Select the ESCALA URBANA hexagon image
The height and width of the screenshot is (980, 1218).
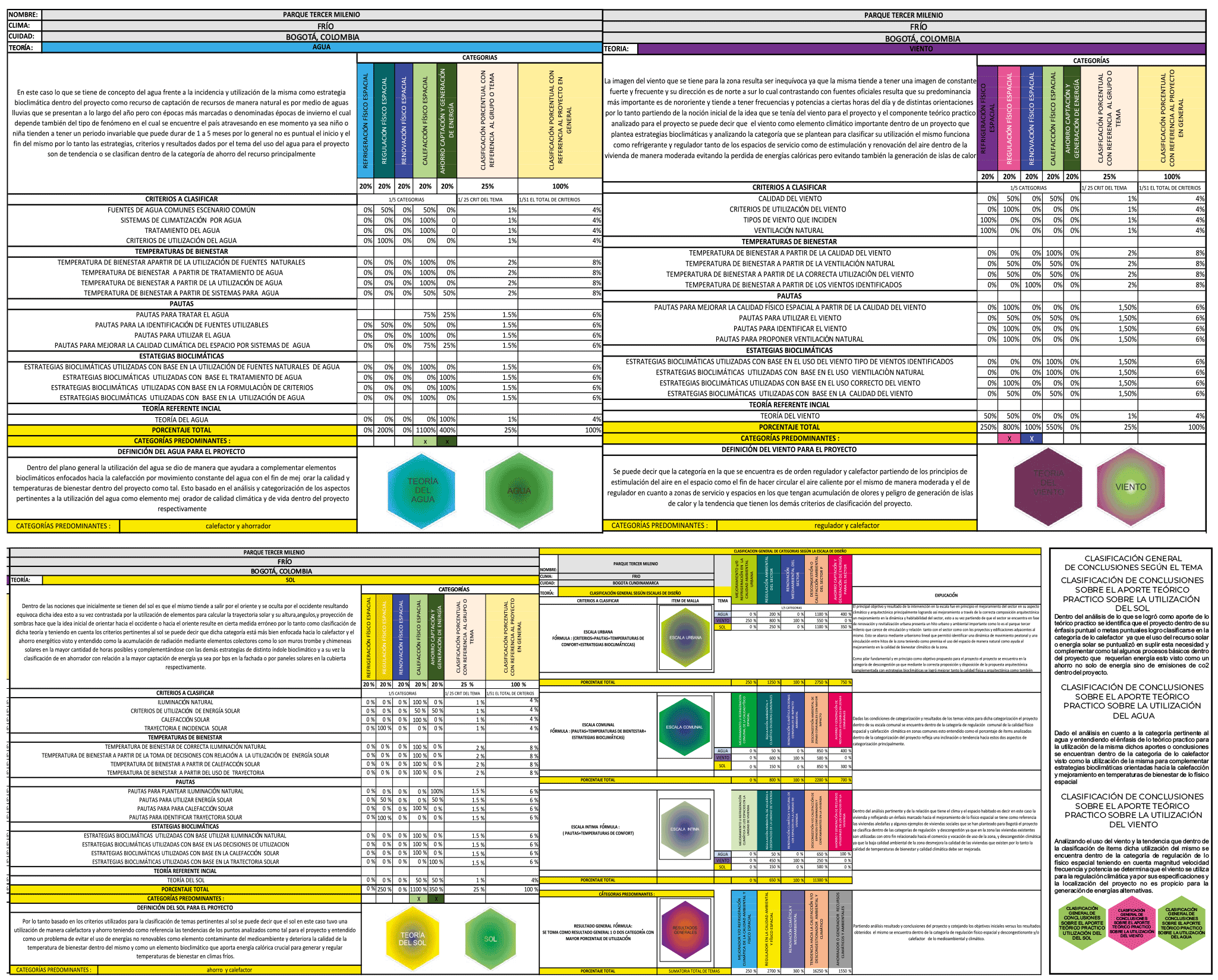[685, 638]
